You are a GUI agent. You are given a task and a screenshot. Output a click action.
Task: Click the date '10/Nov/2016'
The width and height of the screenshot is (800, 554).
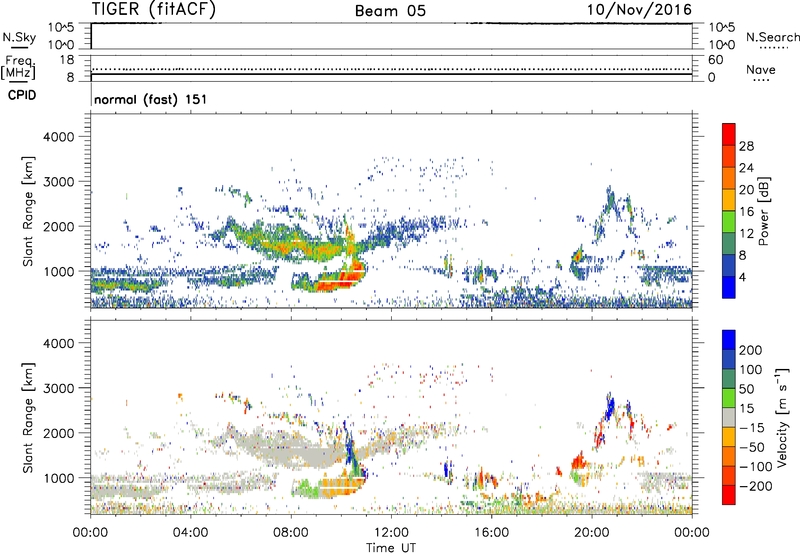[x=639, y=9]
